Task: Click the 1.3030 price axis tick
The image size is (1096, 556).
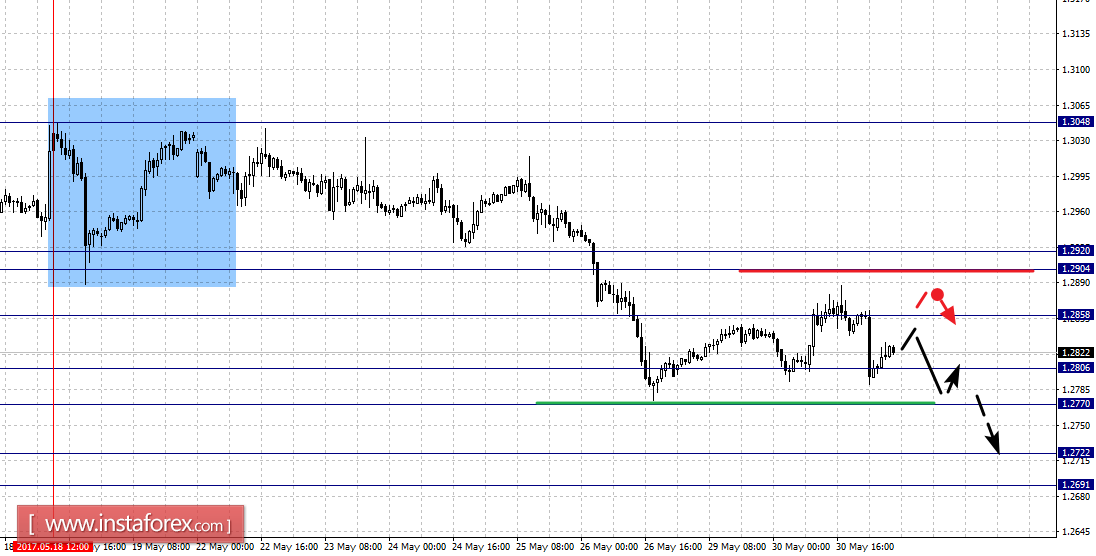Action: click(x=1076, y=141)
